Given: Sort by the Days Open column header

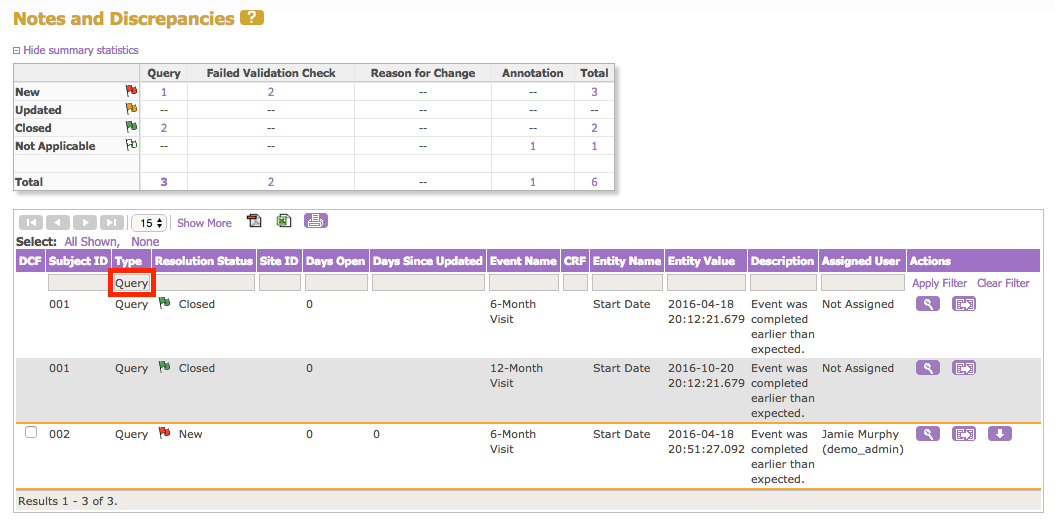Looking at the screenshot, I should 335,261.
